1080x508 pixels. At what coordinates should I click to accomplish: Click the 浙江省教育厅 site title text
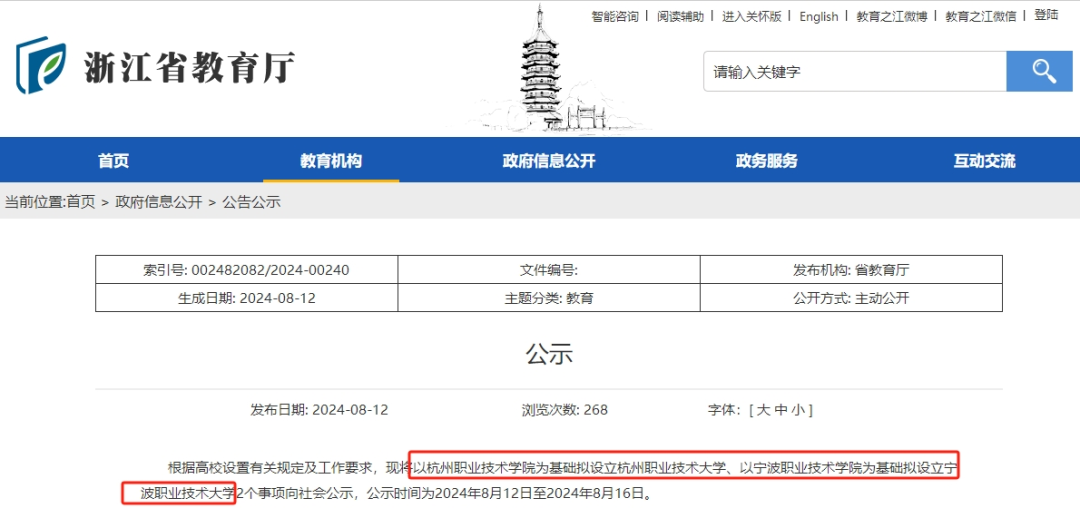pos(189,67)
